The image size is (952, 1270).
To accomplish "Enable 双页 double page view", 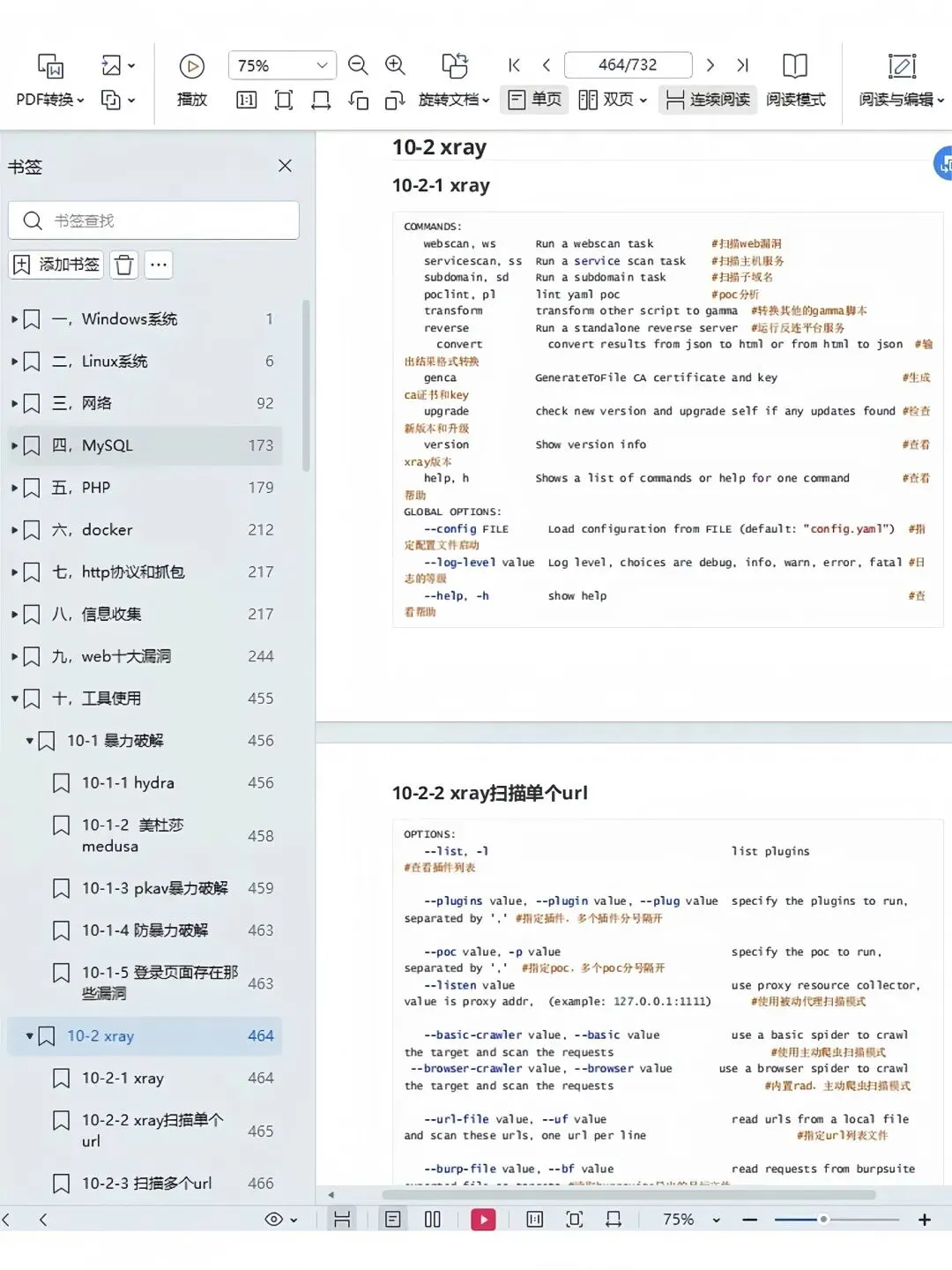I will [x=613, y=100].
